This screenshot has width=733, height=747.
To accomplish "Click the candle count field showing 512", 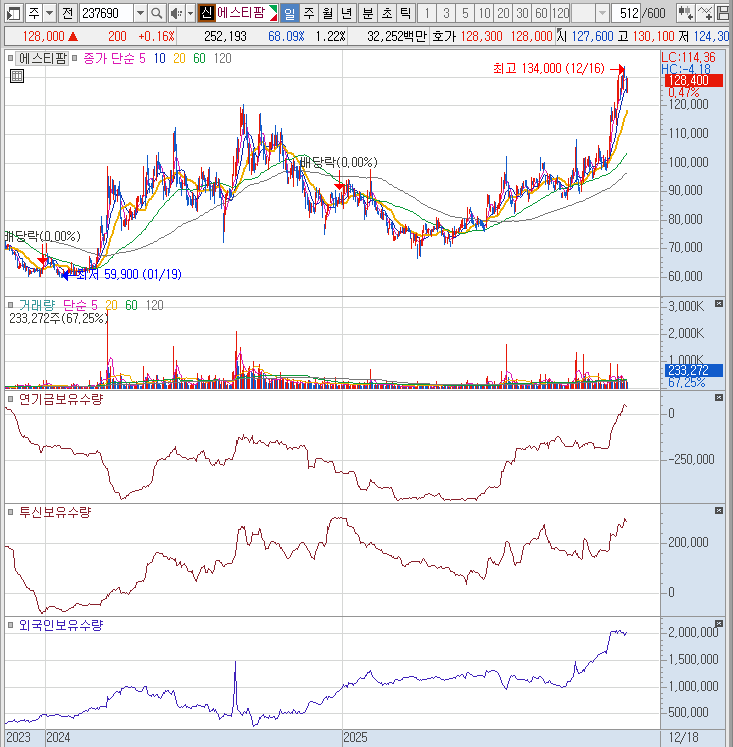I will point(626,13).
